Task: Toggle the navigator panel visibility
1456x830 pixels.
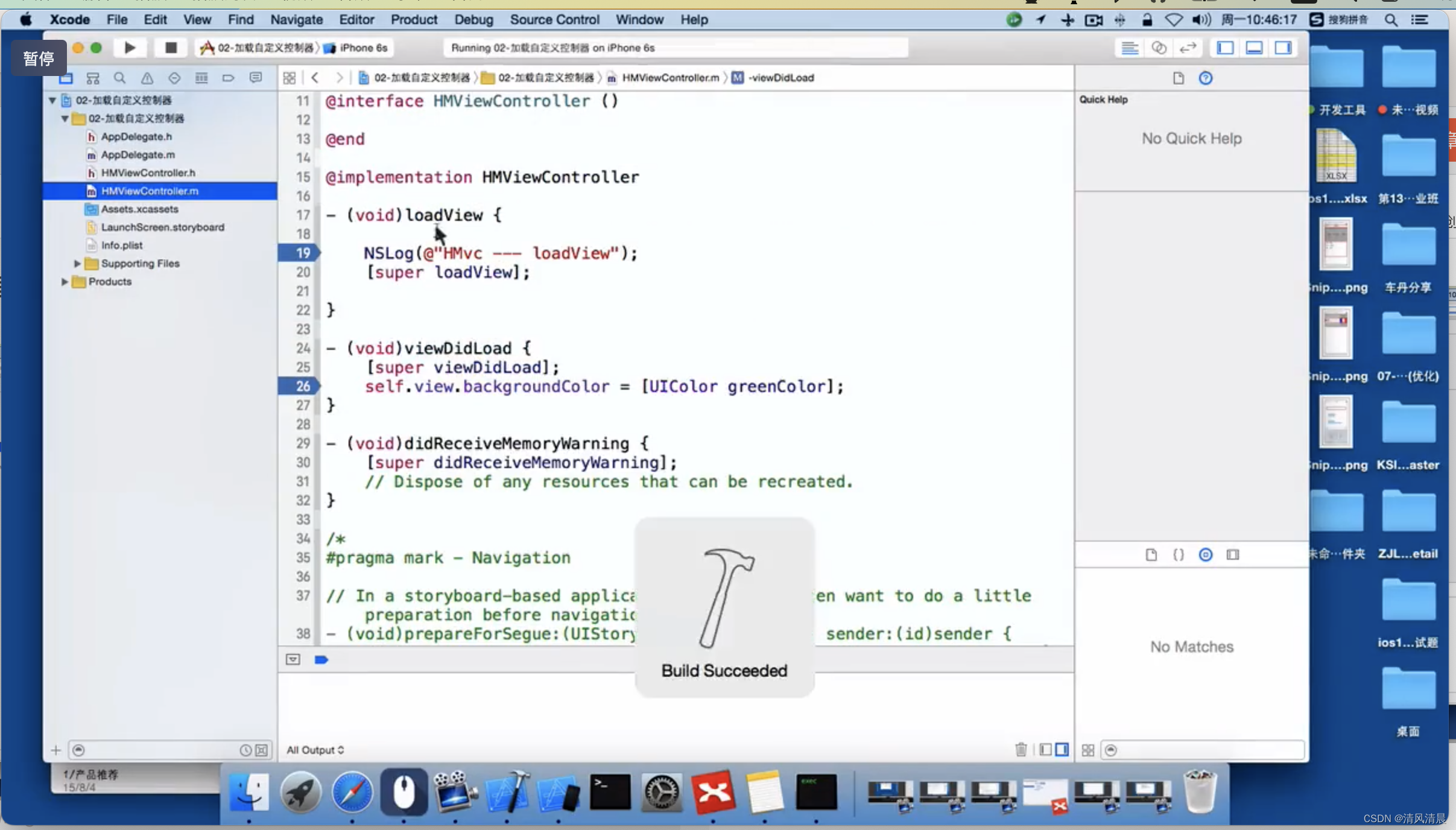Action: coord(1225,48)
